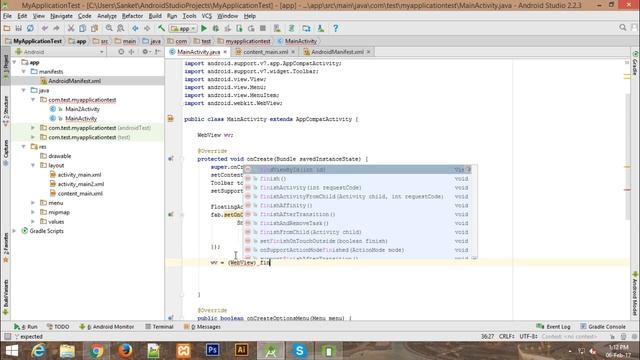Open the Event Log panel
The width and height of the screenshot is (640, 360).
553,327
